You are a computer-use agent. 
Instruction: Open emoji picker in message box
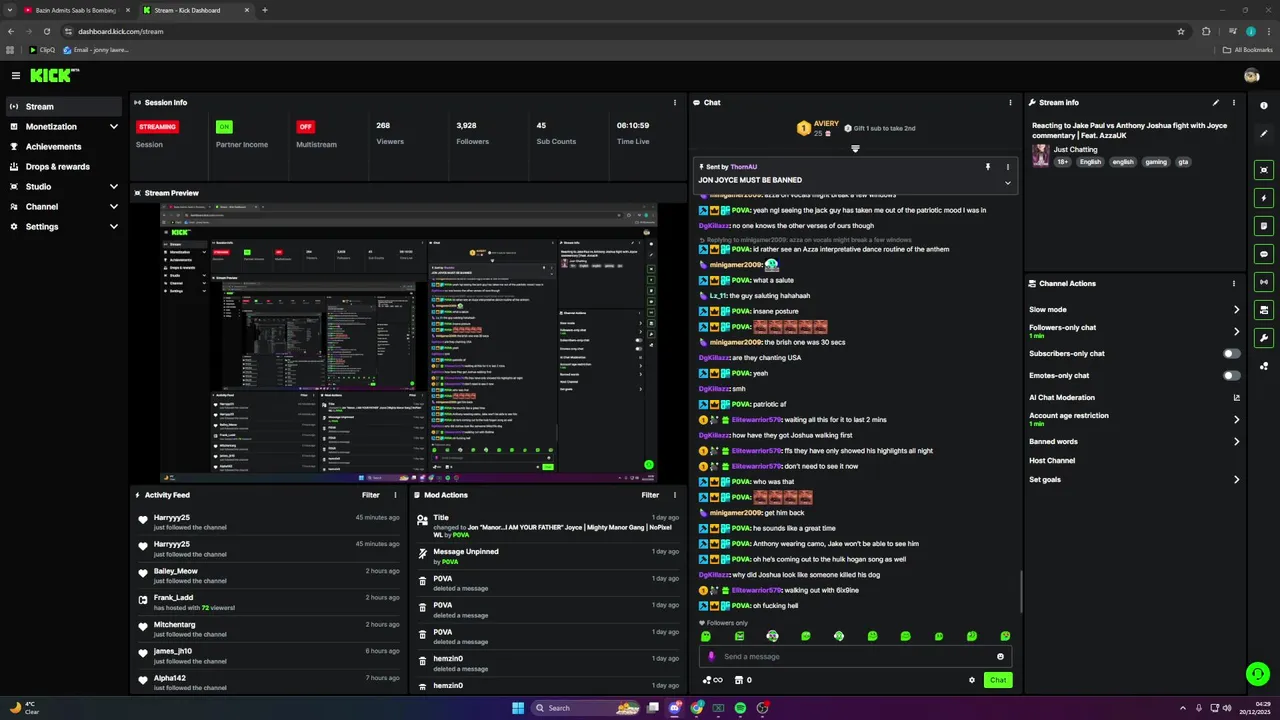[x=1000, y=657]
